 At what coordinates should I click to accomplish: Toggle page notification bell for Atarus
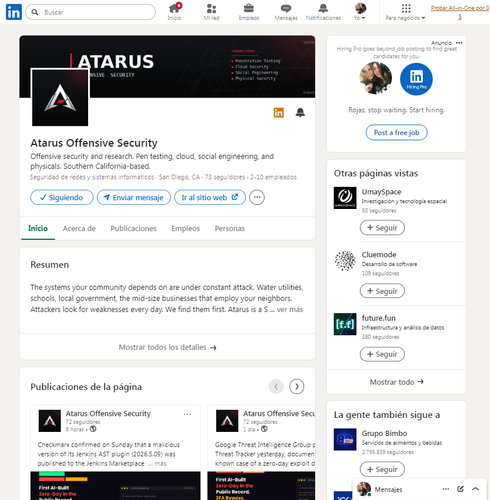click(x=300, y=113)
